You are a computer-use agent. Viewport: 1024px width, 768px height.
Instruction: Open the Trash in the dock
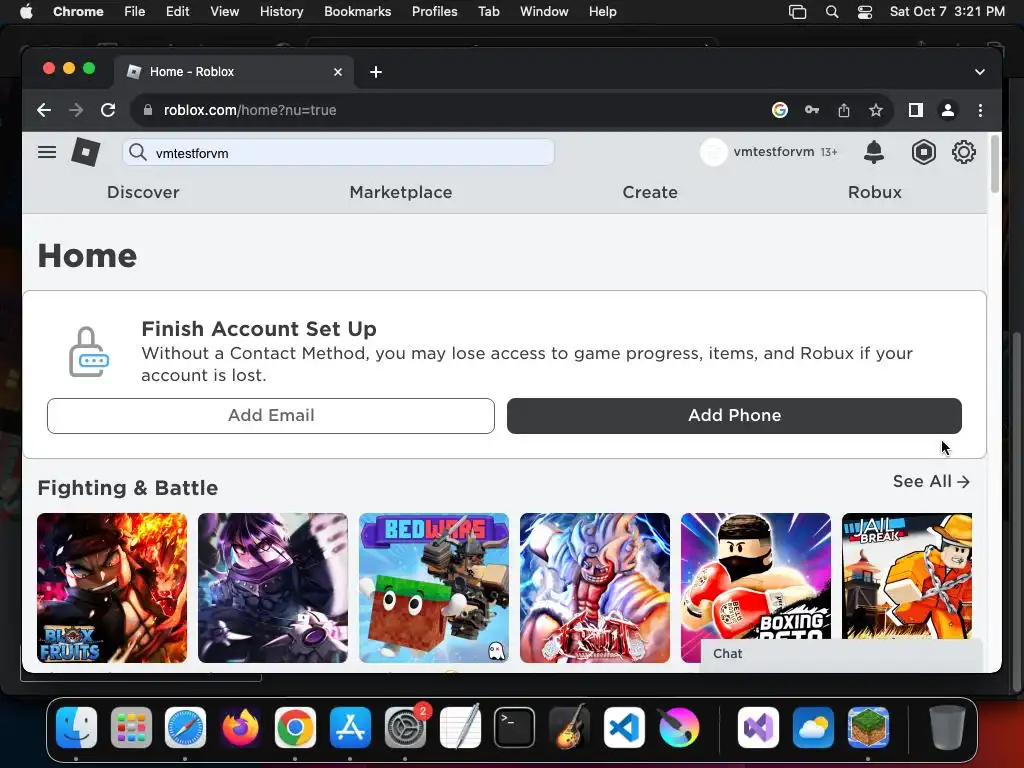click(947, 727)
